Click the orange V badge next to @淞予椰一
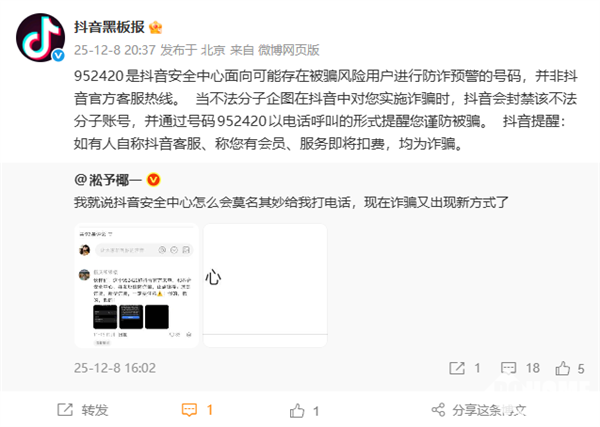Image resolution: width=600 pixels, height=427 pixels. (x=153, y=179)
